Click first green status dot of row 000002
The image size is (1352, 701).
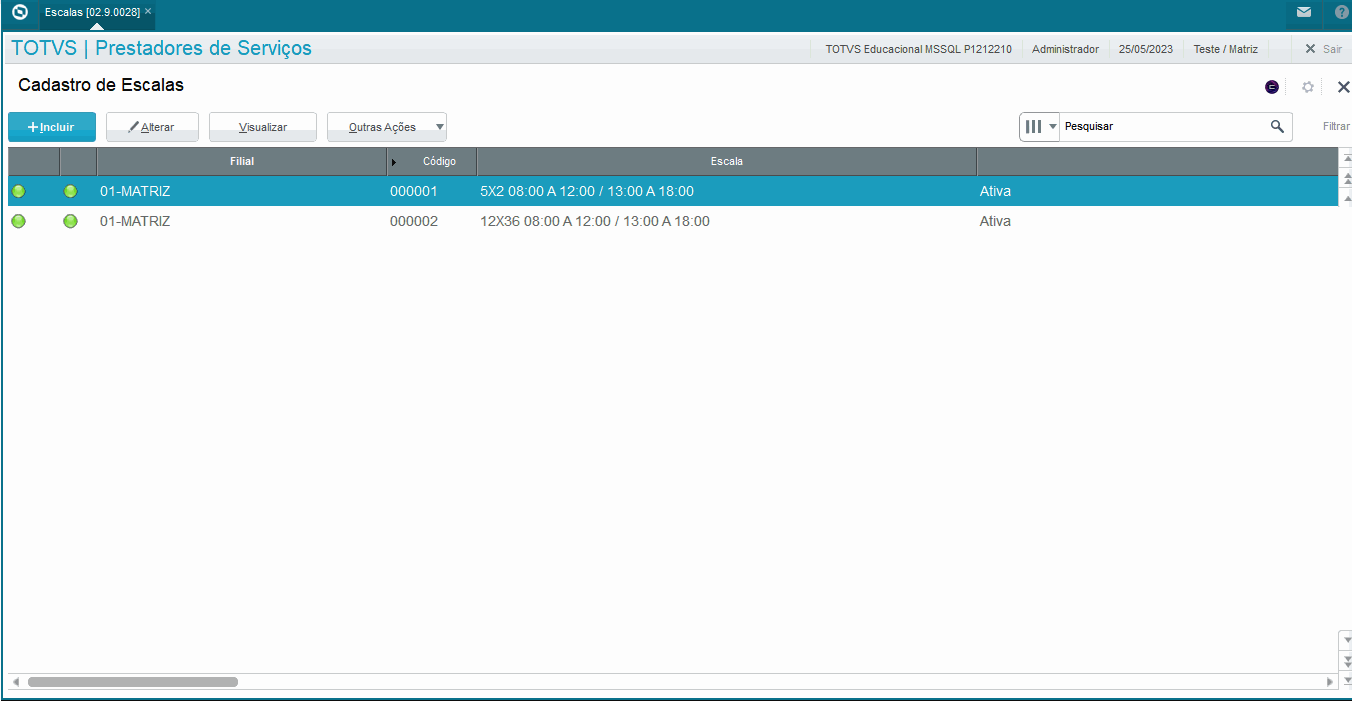tap(18, 221)
